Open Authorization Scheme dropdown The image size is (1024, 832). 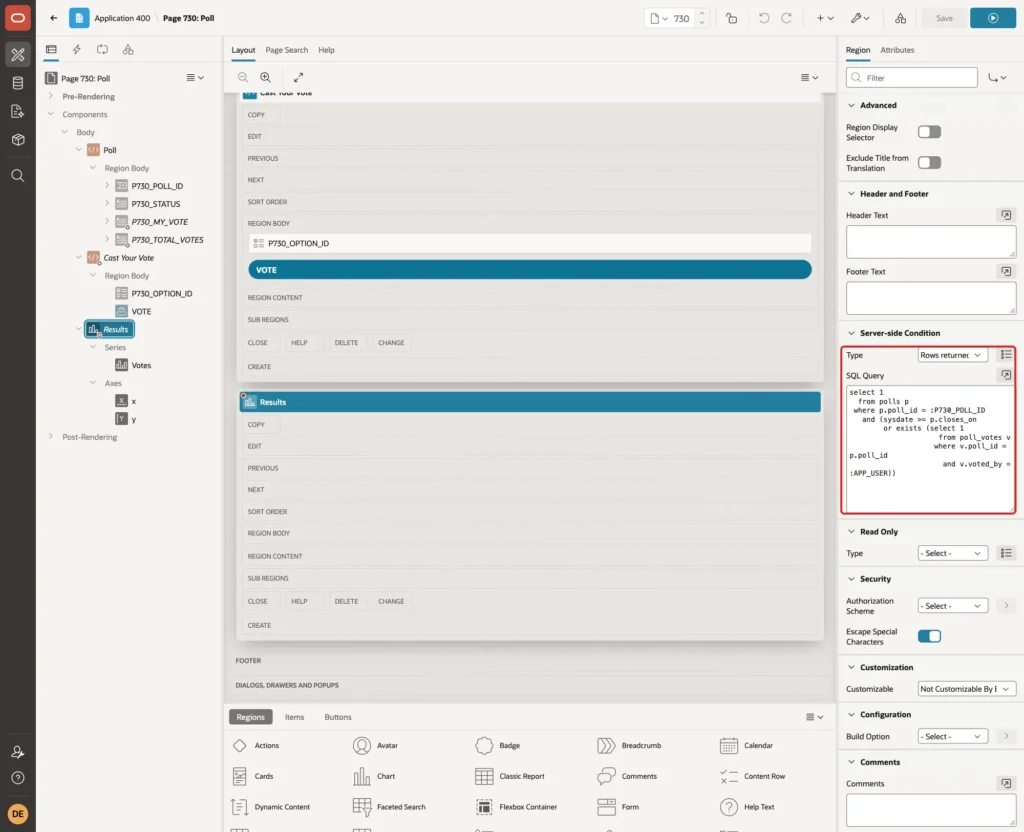pos(952,606)
